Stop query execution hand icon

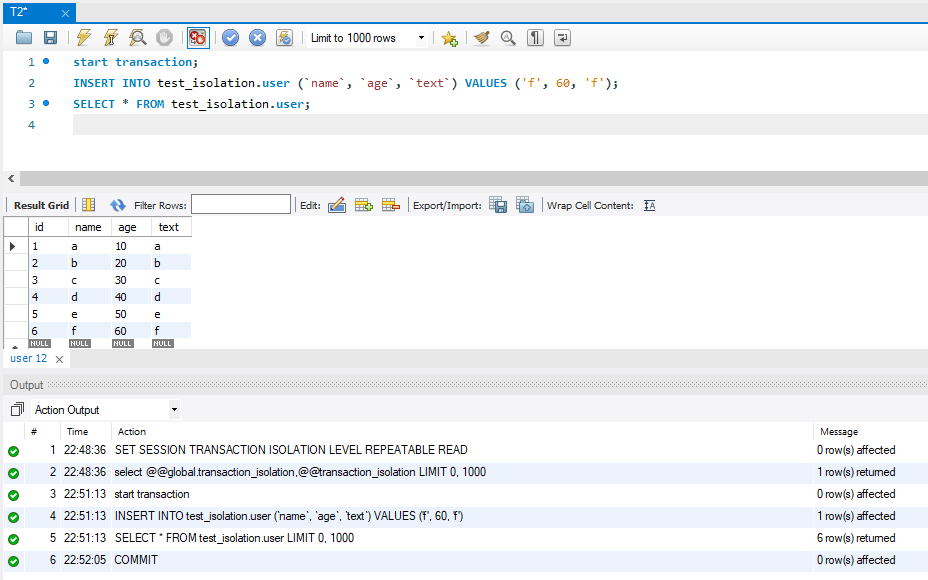tap(164, 38)
